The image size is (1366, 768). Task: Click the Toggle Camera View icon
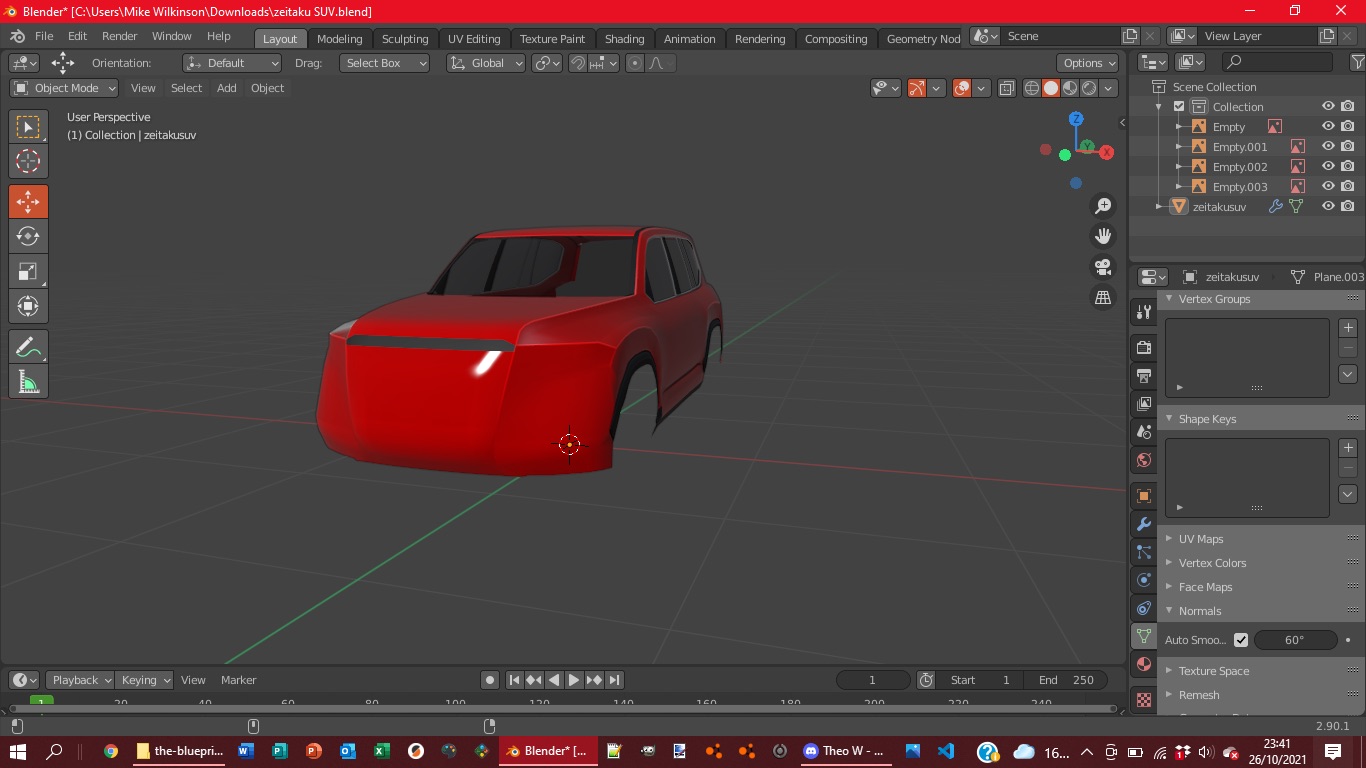(x=1103, y=267)
